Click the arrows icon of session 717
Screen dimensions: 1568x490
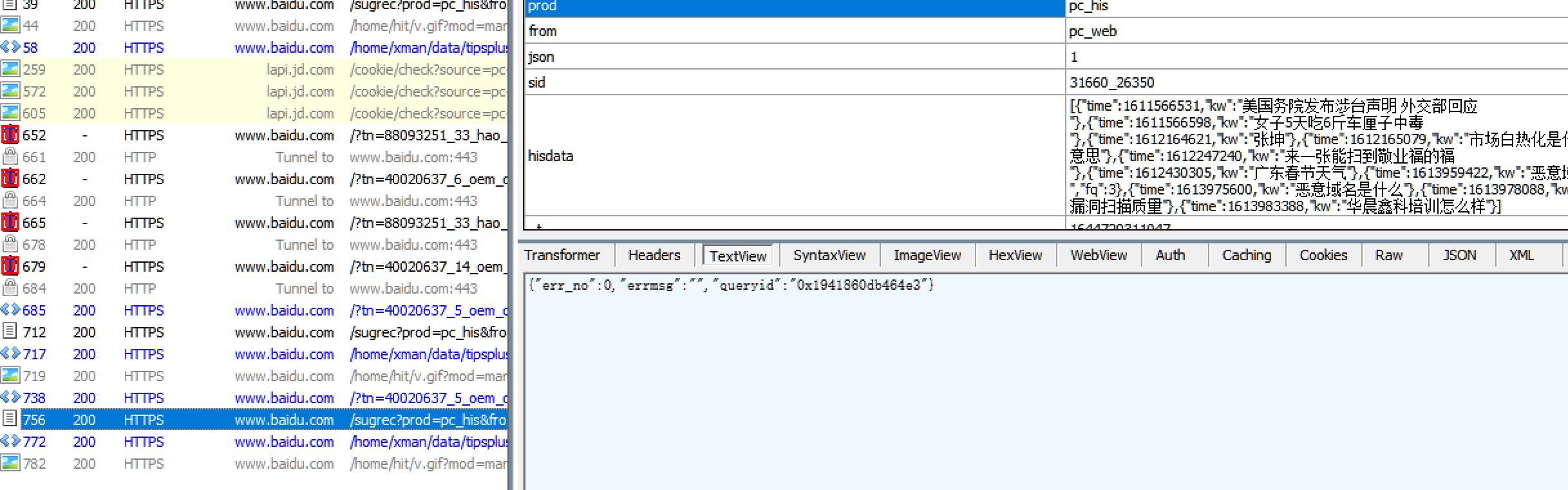10,354
